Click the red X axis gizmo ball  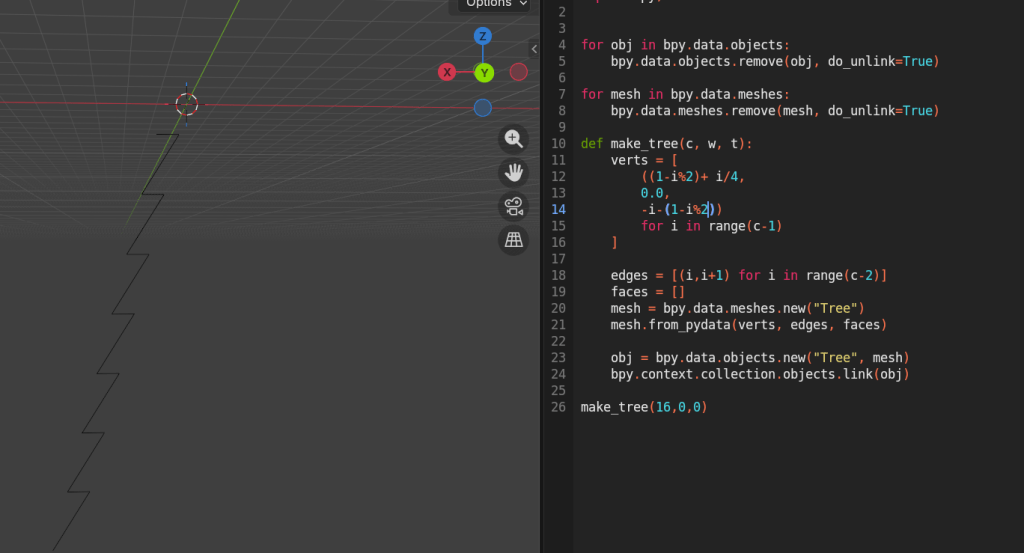coord(447,72)
